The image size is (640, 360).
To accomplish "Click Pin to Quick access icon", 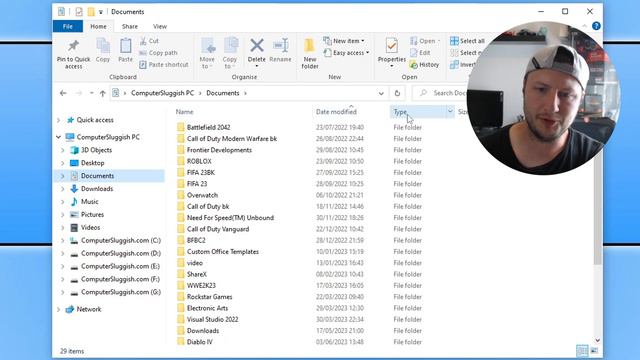I will click(x=73, y=46).
